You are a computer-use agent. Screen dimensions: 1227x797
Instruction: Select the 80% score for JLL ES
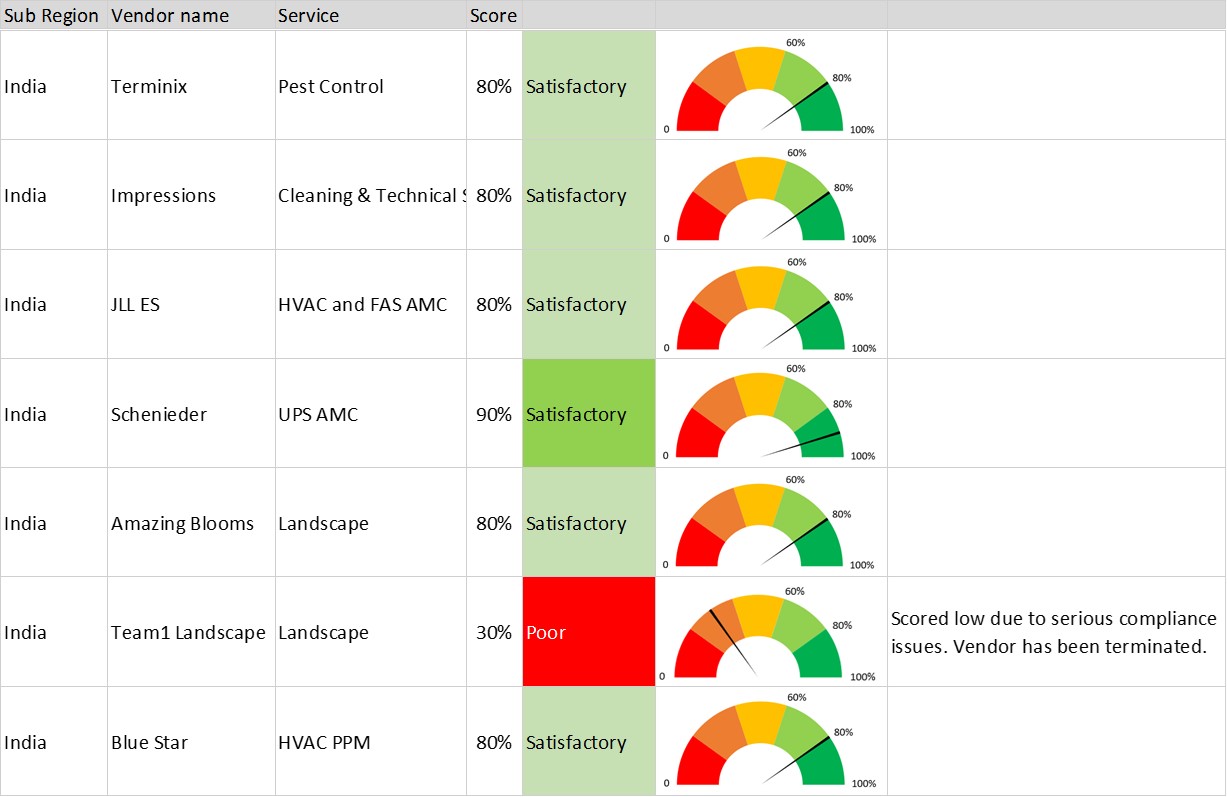tap(494, 305)
